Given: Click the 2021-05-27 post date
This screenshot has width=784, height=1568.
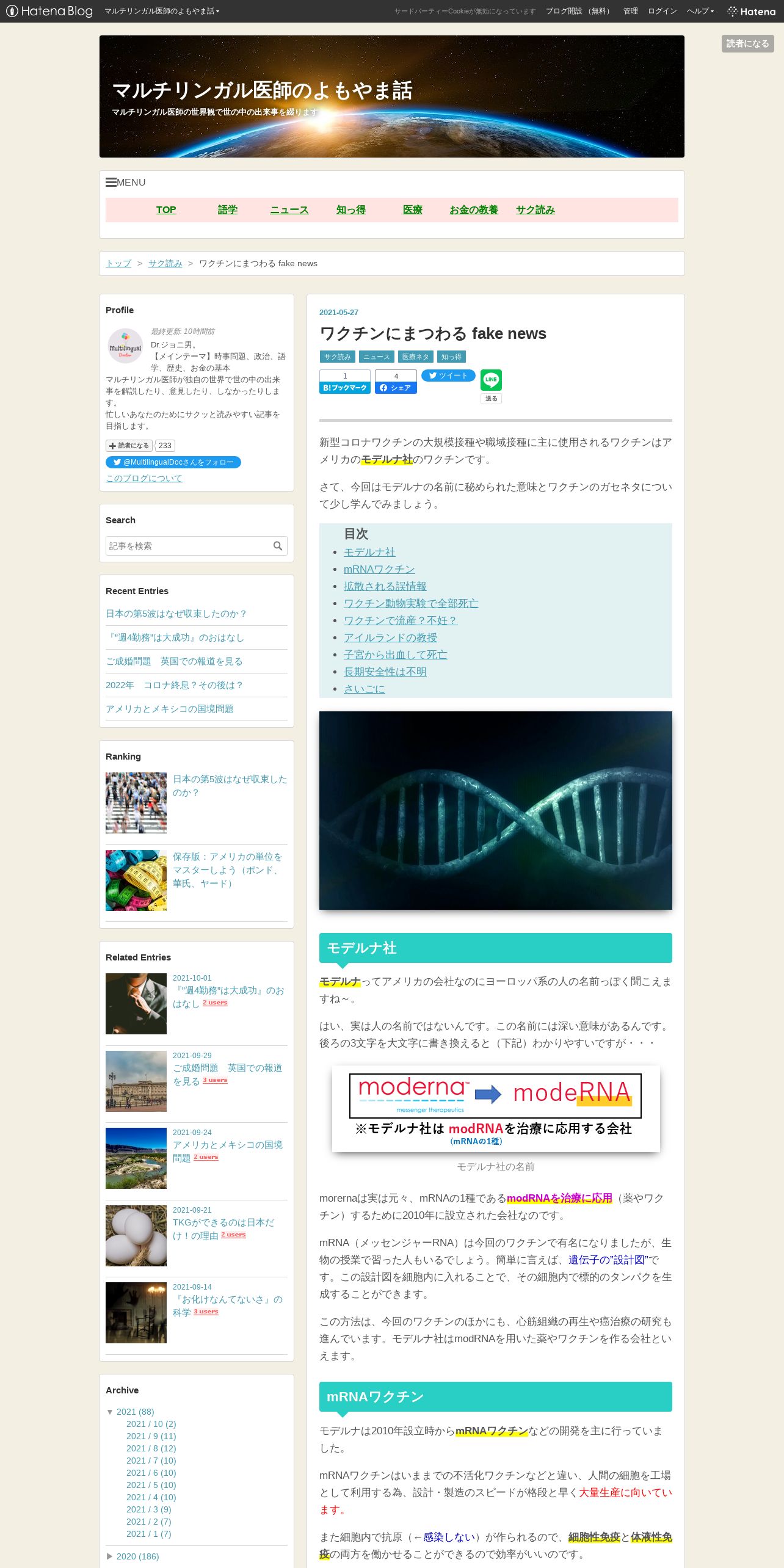Looking at the screenshot, I should pos(339,312).
